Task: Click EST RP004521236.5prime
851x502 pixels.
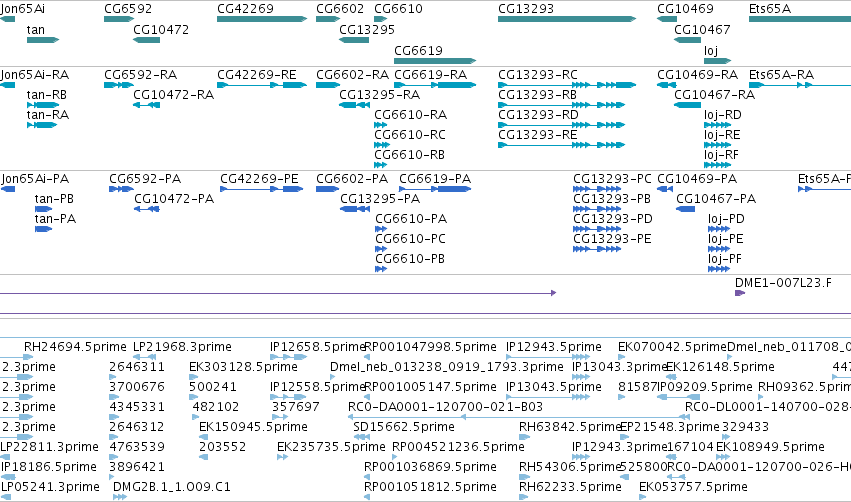Action: [458, 447]
